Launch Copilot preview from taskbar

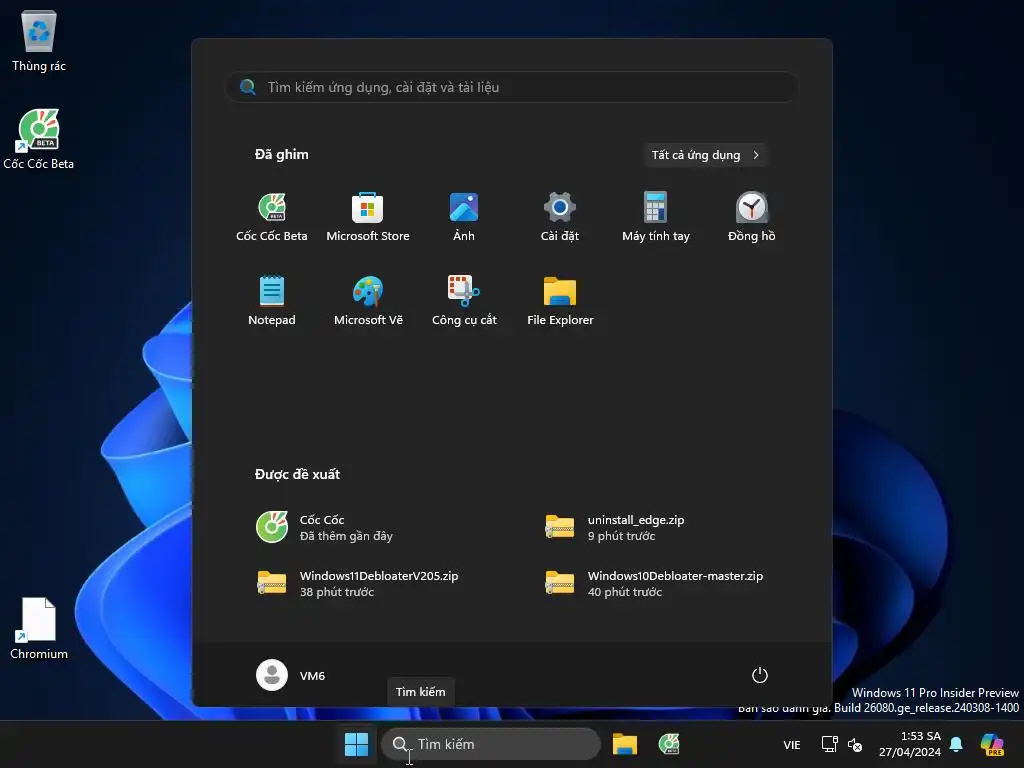pos(992,744)
